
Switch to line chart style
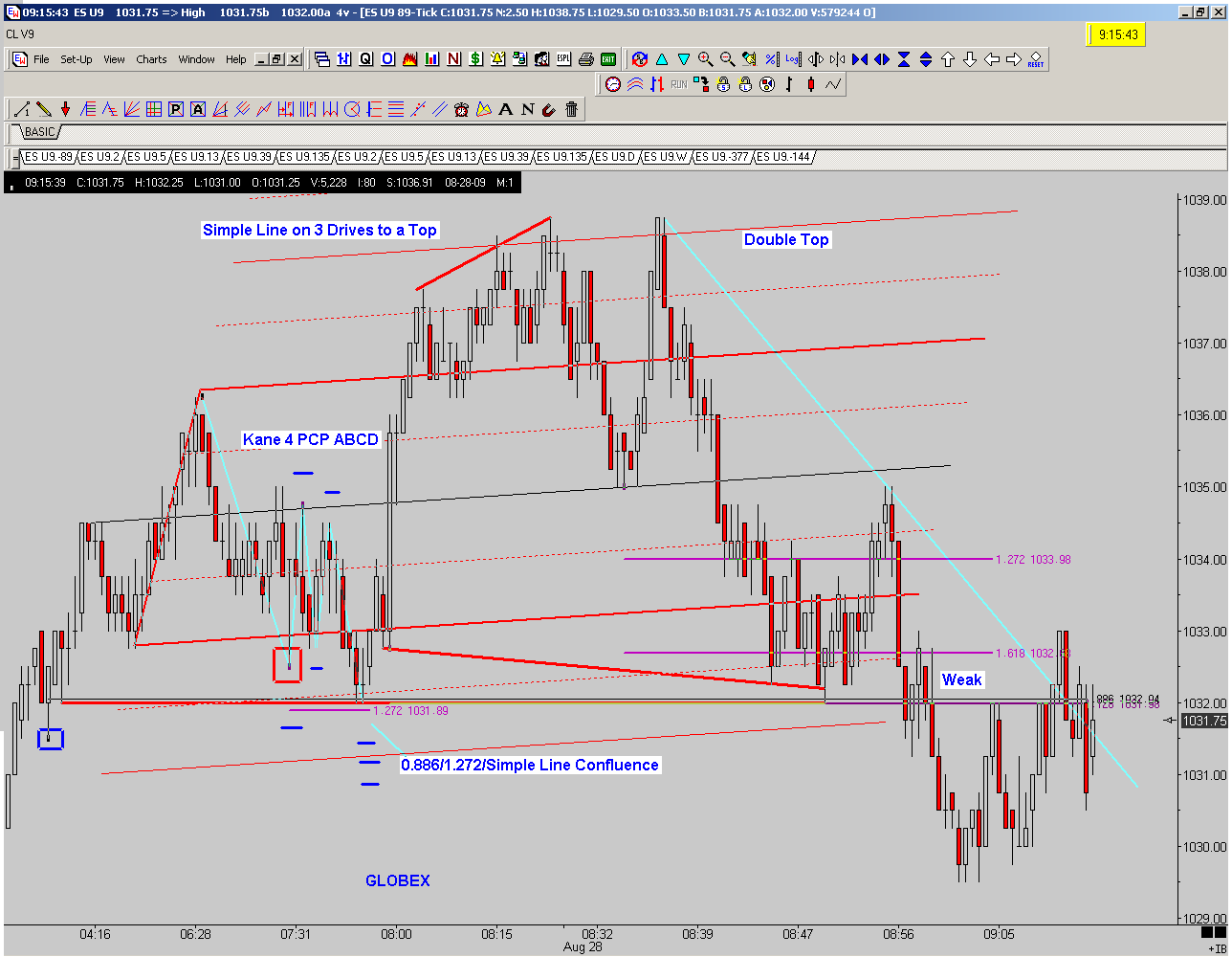(832, 85)
